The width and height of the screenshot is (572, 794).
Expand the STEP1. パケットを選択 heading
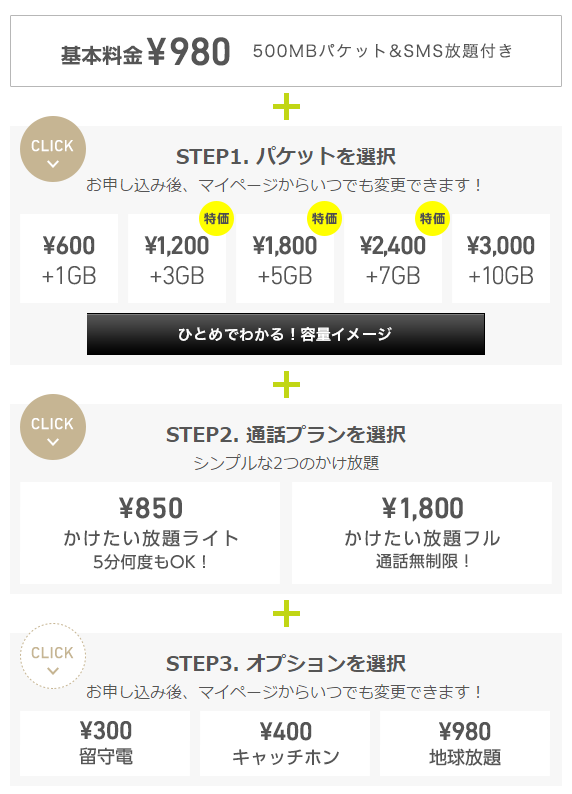click(286, 156)
